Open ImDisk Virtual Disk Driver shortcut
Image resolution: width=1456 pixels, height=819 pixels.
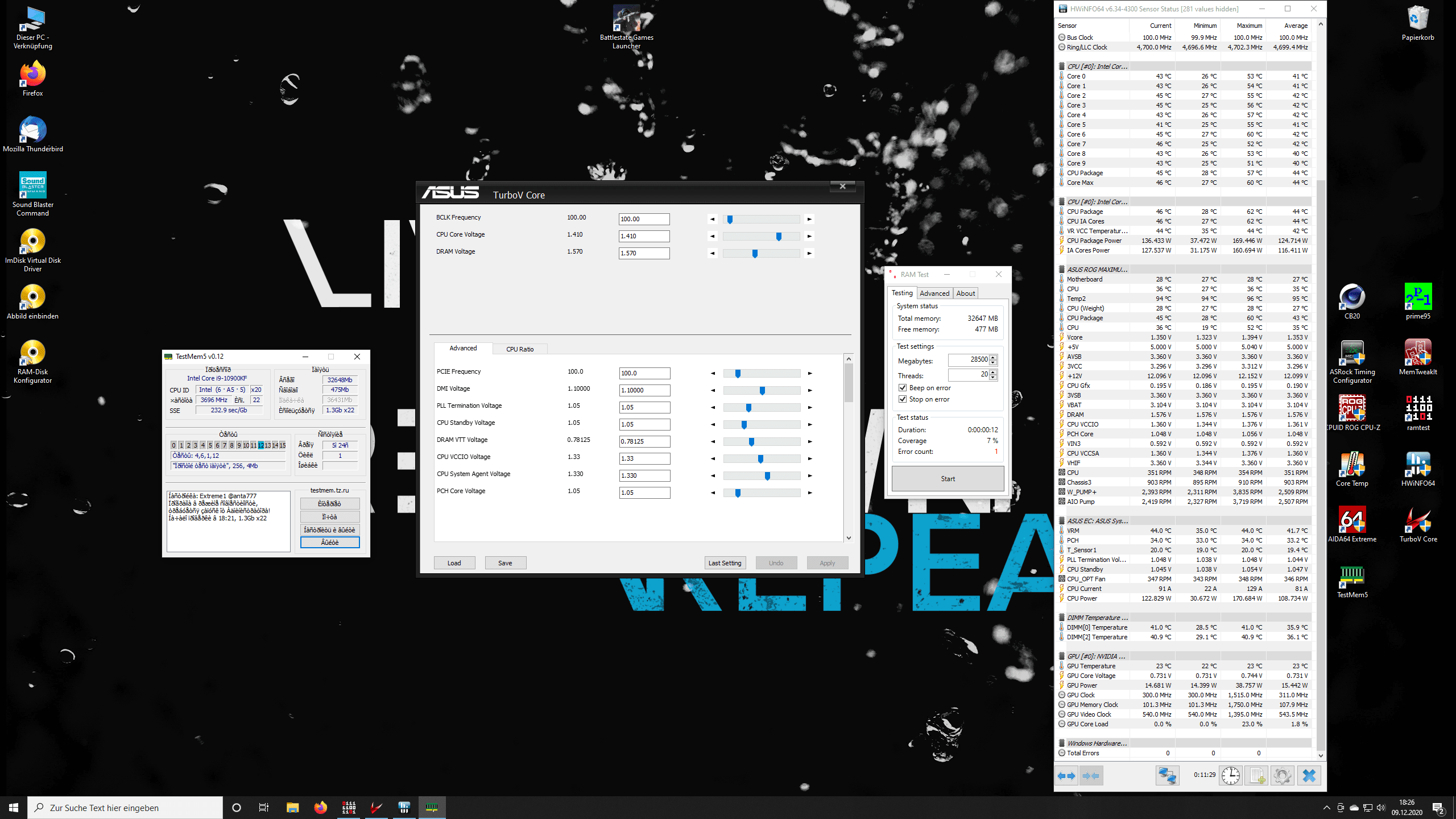[32, 250]
